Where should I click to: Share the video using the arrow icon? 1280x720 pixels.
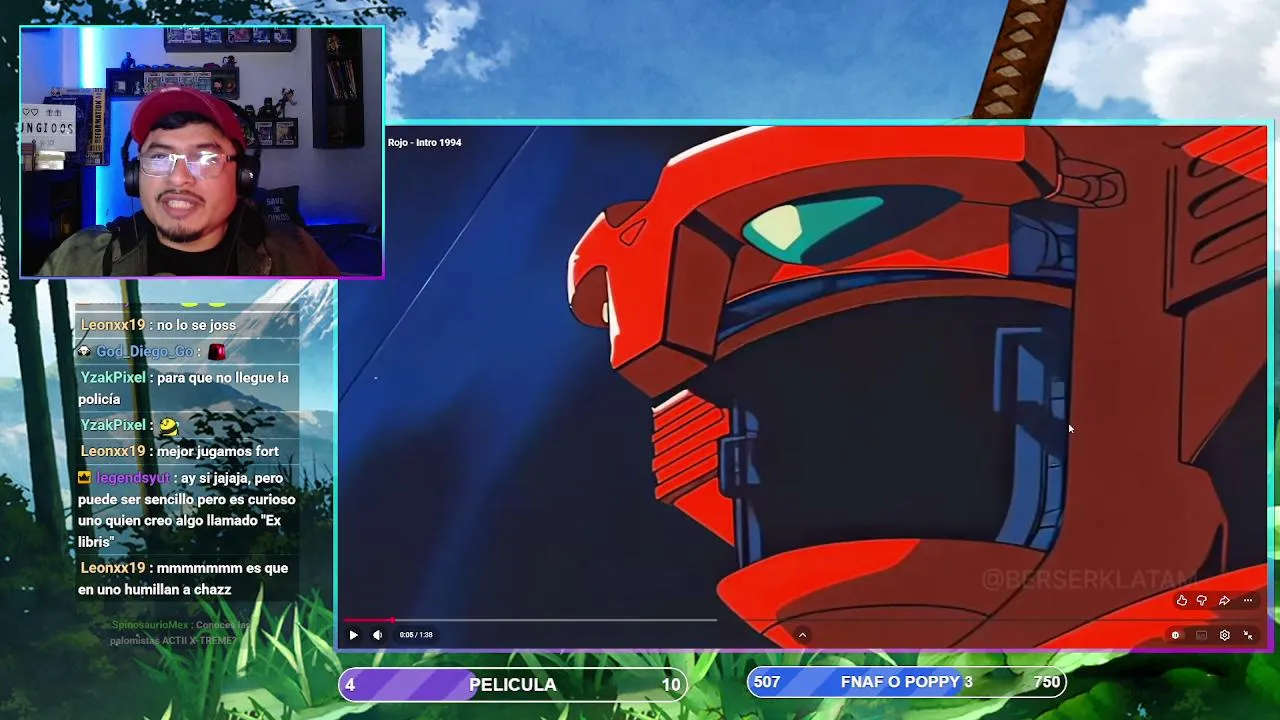click(1224, 600)
